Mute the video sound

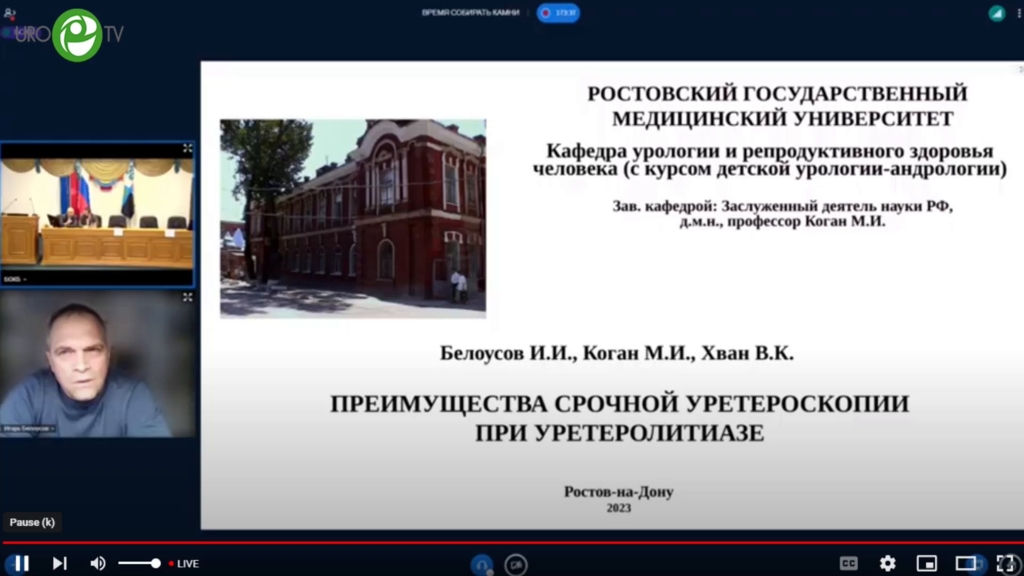tap(98, 563)
